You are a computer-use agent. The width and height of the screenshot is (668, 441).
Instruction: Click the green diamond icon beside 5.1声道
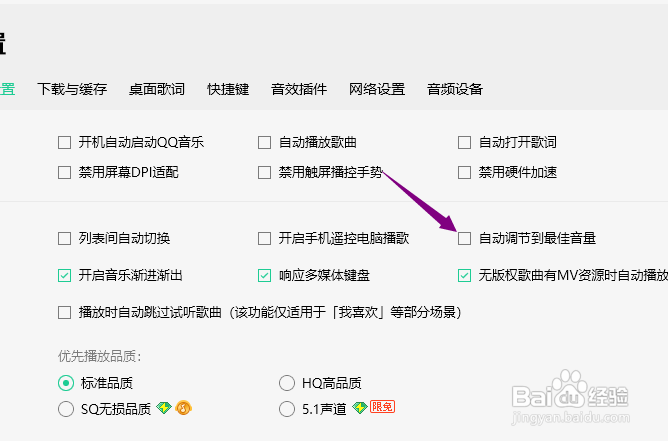tap(360, 408)
